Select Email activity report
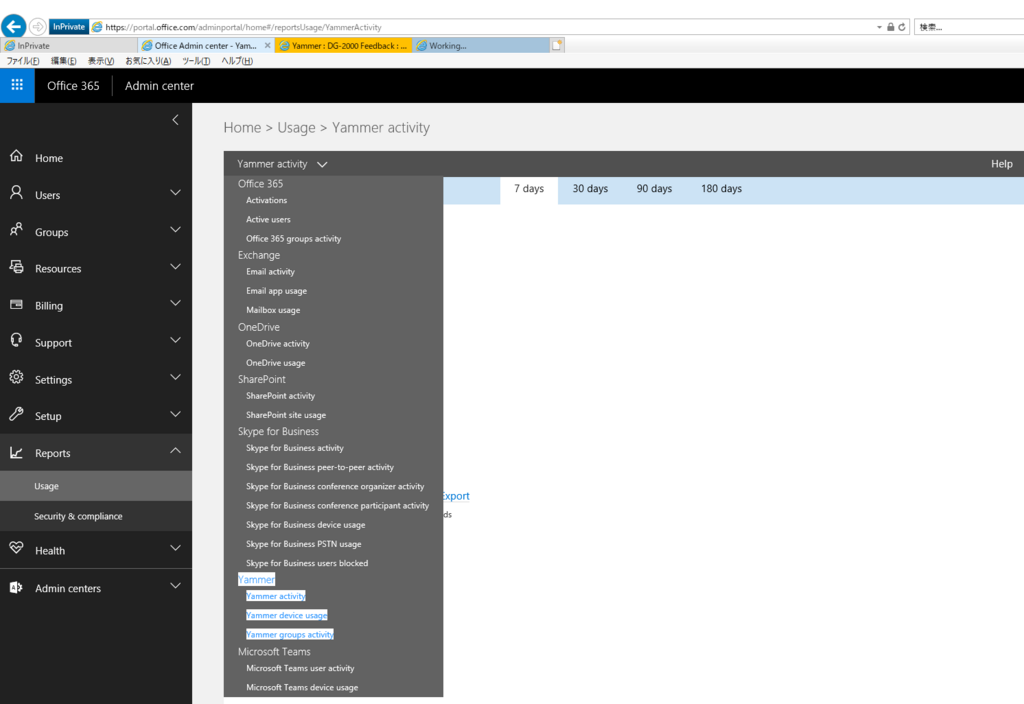The width and height of the screenshot is (1024, 704). [x=270, y=272]
